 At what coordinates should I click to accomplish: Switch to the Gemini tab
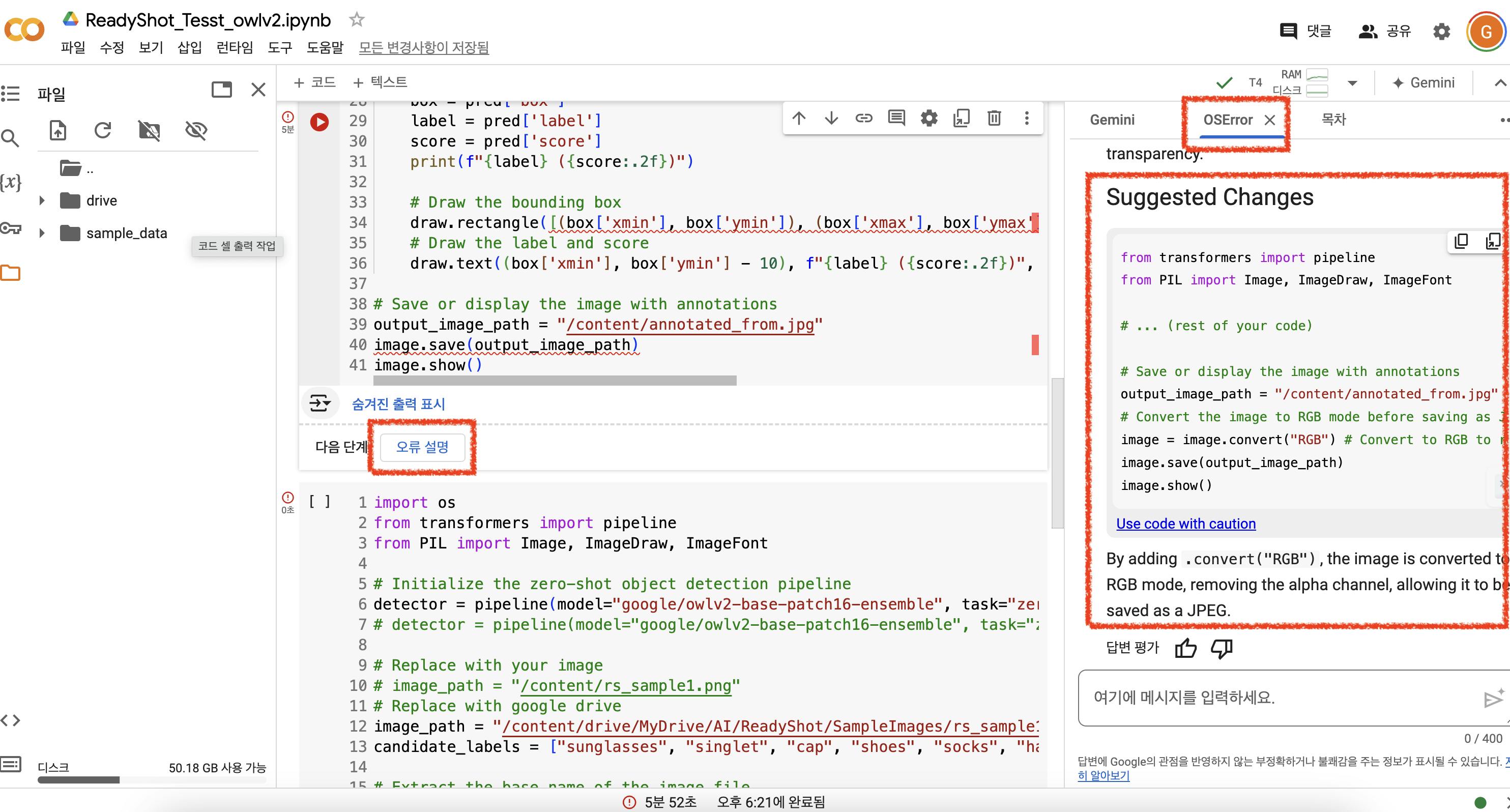pos(1112,120)
